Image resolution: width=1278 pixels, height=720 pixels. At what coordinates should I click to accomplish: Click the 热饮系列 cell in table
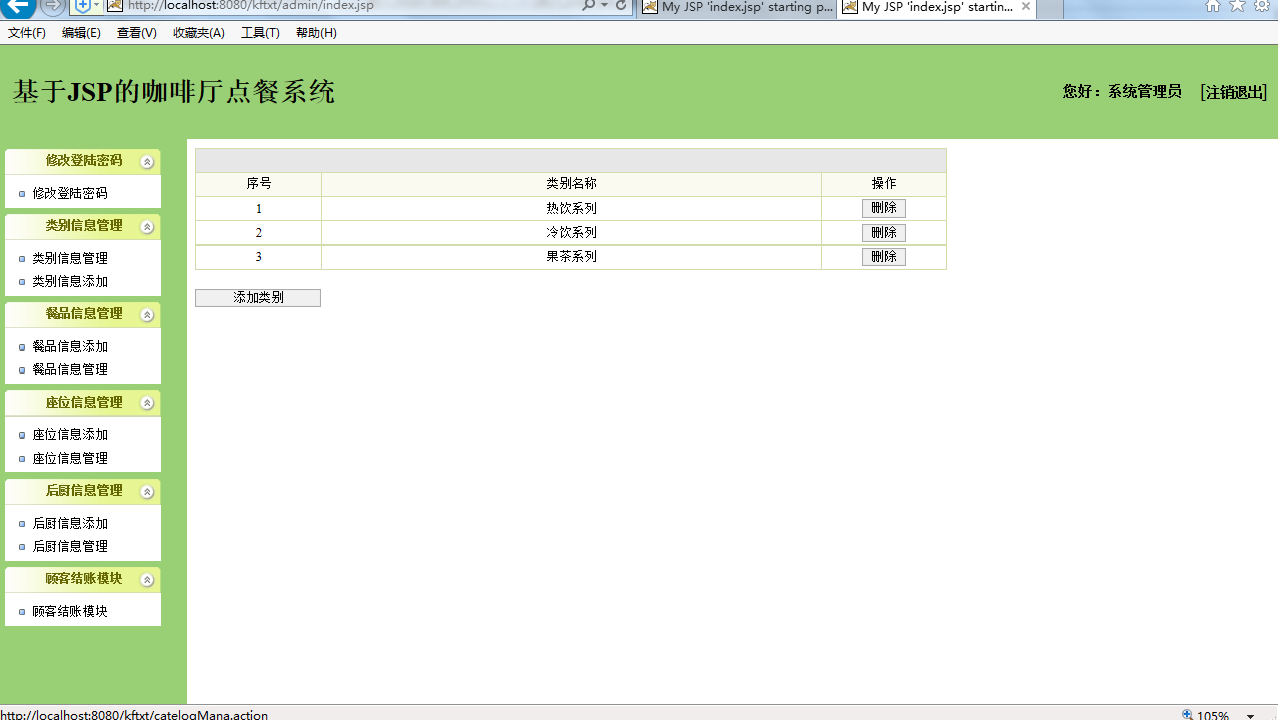(571, 209)
